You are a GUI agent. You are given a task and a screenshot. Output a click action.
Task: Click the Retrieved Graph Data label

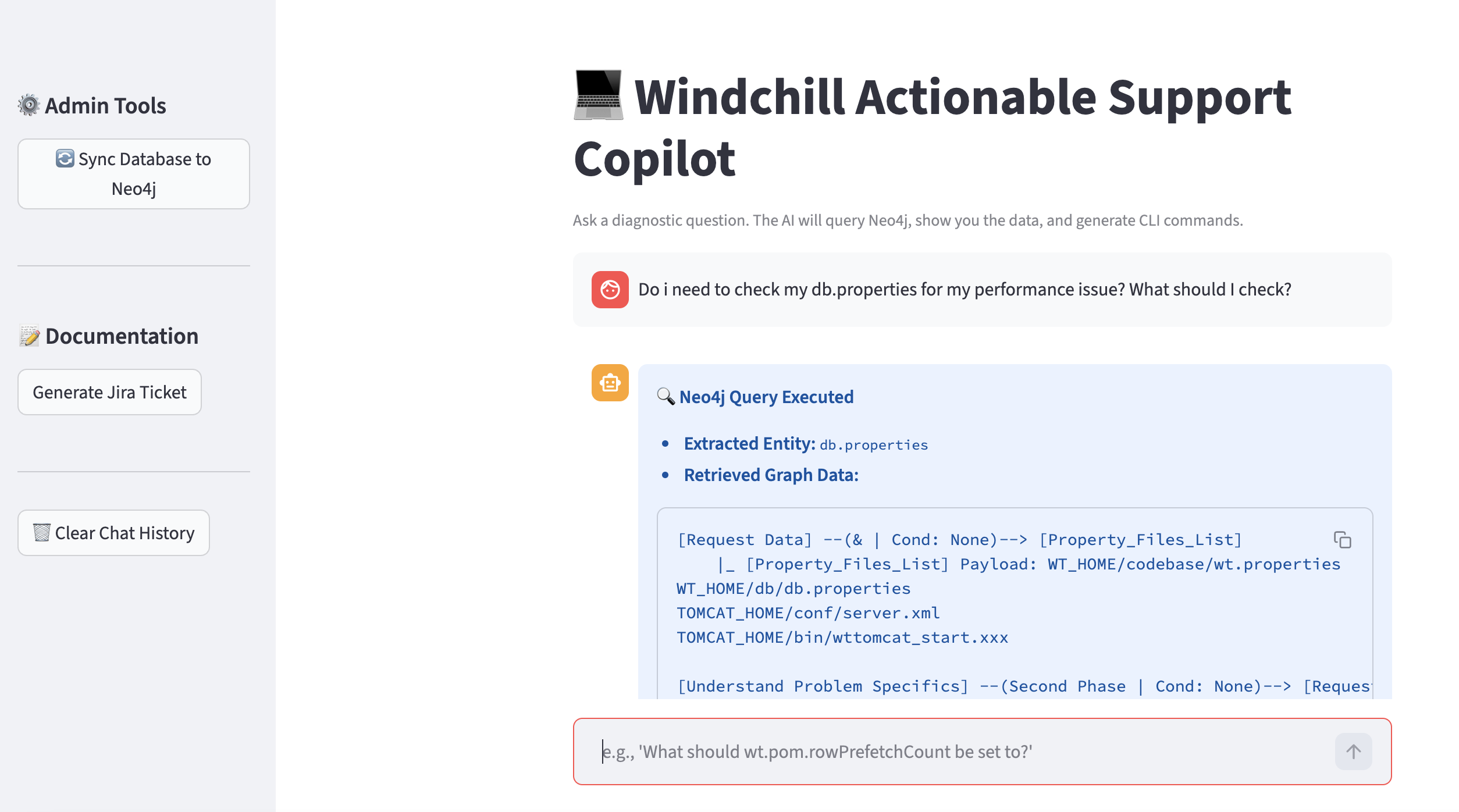coord(771,475)
